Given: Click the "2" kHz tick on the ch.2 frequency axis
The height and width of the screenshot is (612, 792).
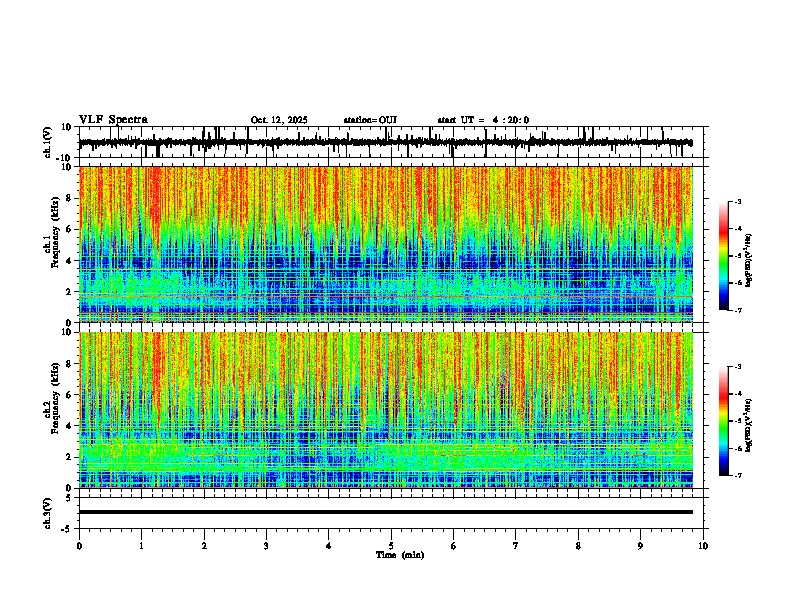Looking at the screenshot, I should (69, 457).
